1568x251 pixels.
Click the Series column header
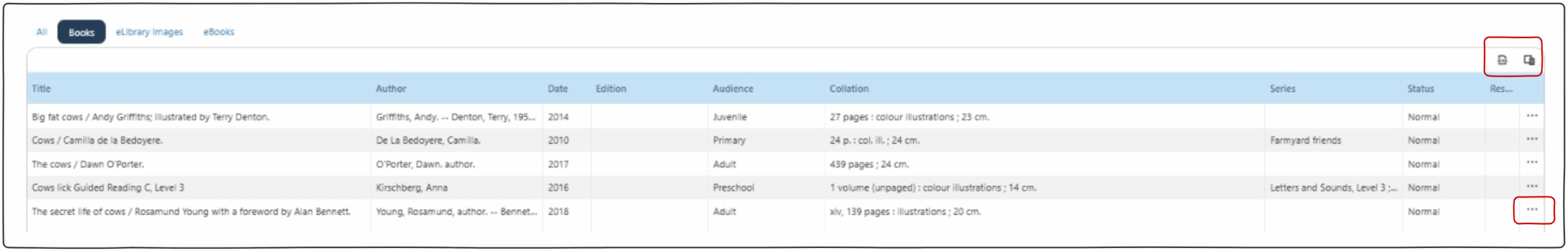click(x=1283, y=88)
